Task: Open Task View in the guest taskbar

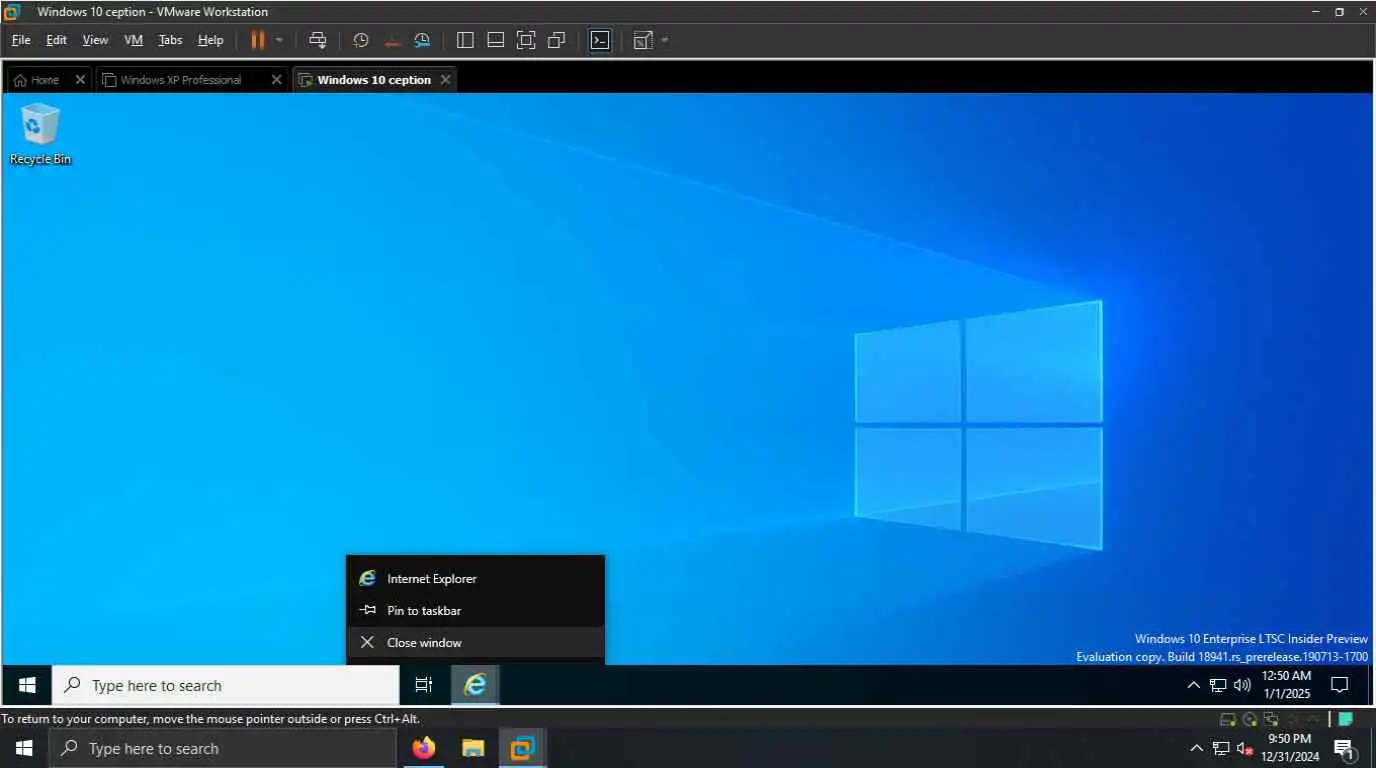Action: point(424,685)
